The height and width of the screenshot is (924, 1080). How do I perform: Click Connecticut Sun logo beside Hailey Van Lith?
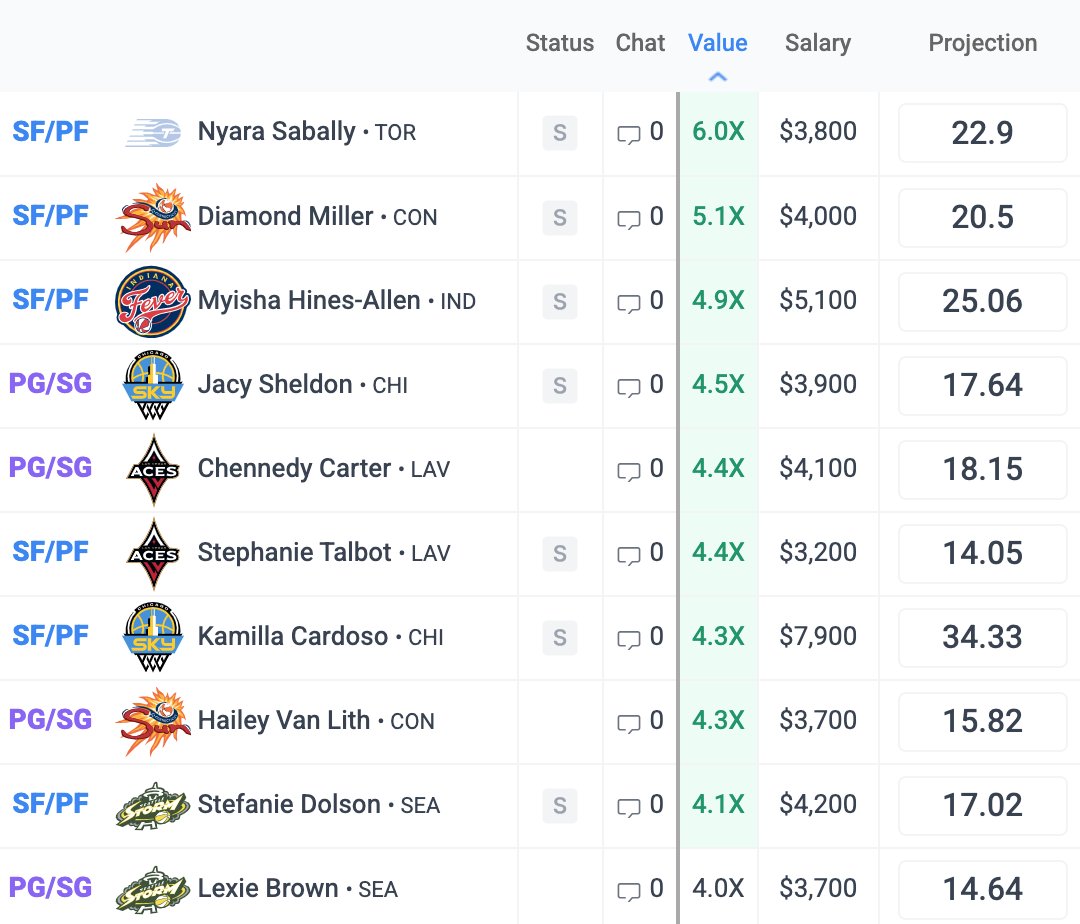(152, 721)
